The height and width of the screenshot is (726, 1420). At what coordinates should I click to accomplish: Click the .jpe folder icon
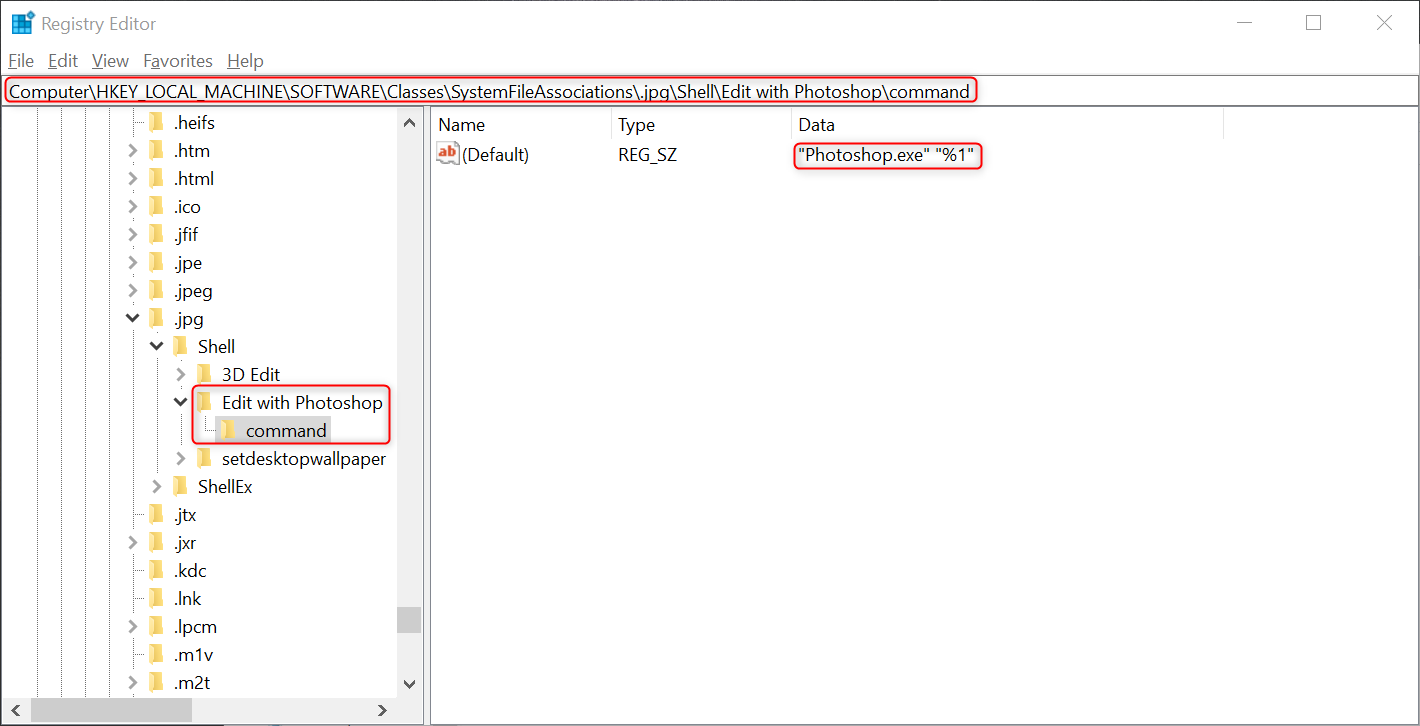tap(156, 263)
